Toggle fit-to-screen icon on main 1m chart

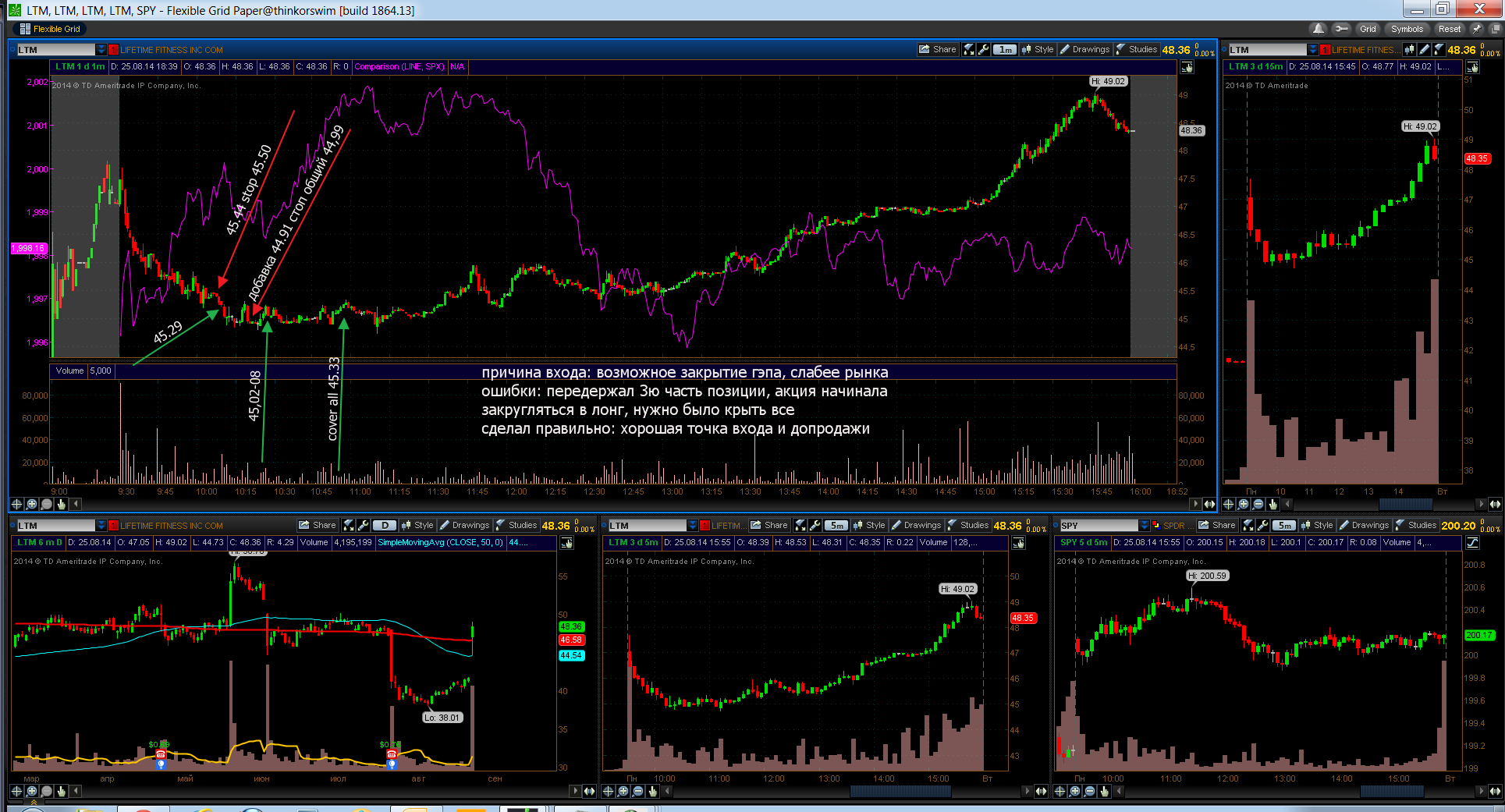point(969,49)
